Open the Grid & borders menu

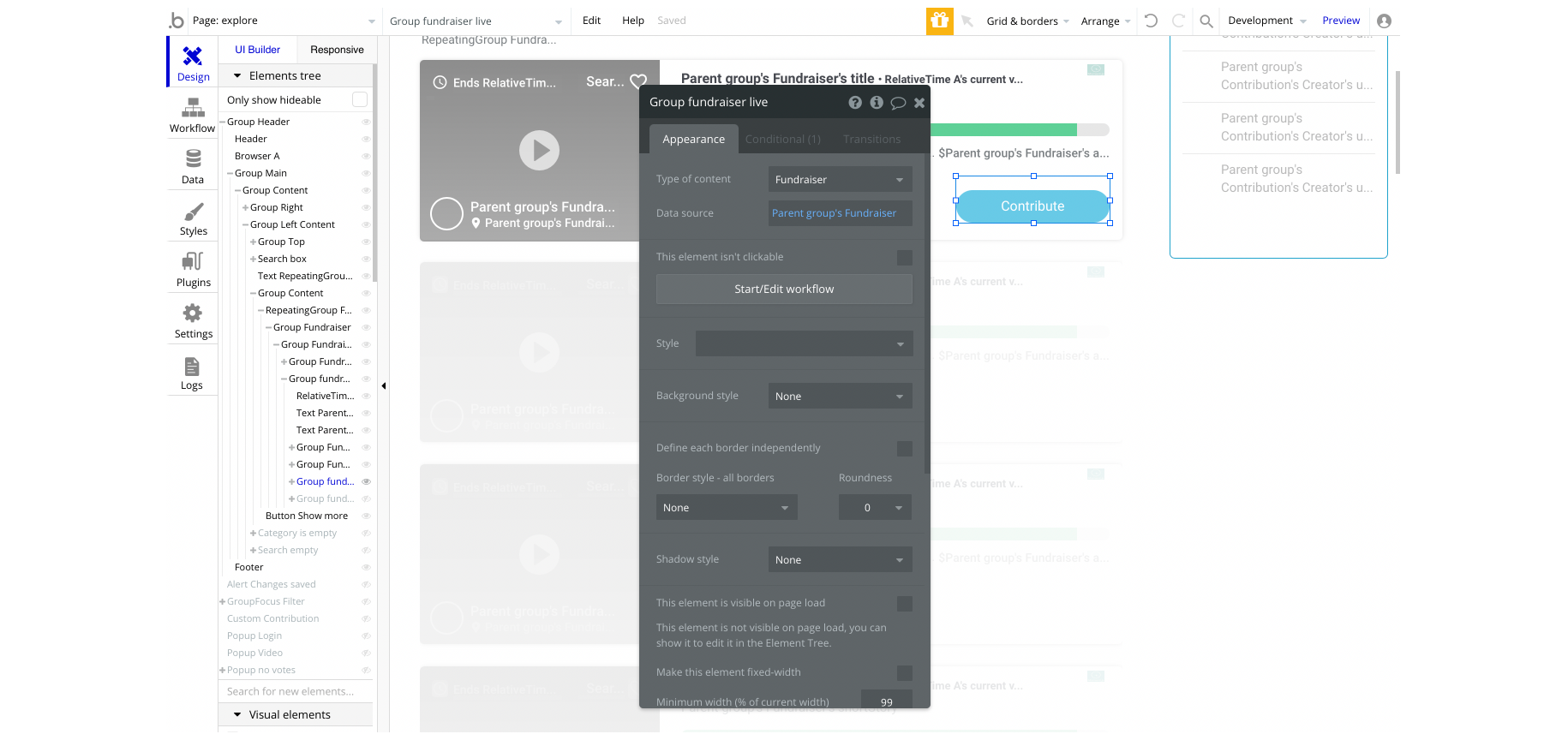(1027, 21)
